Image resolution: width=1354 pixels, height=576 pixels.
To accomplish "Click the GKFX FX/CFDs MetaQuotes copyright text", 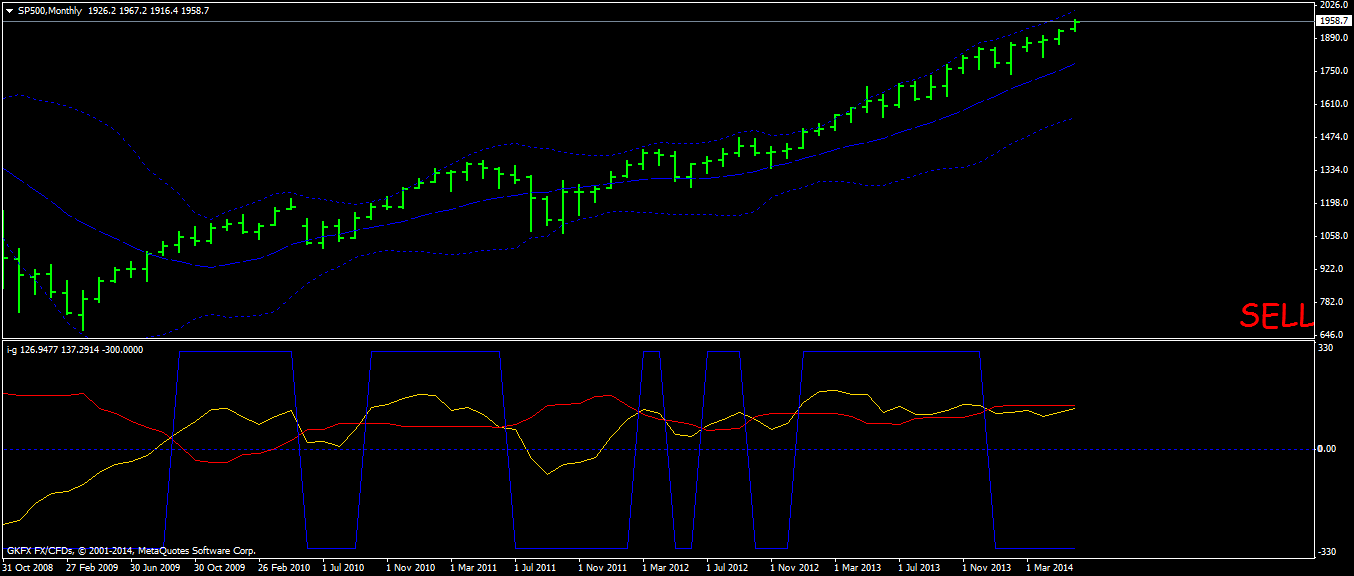I will coord(131,551).
